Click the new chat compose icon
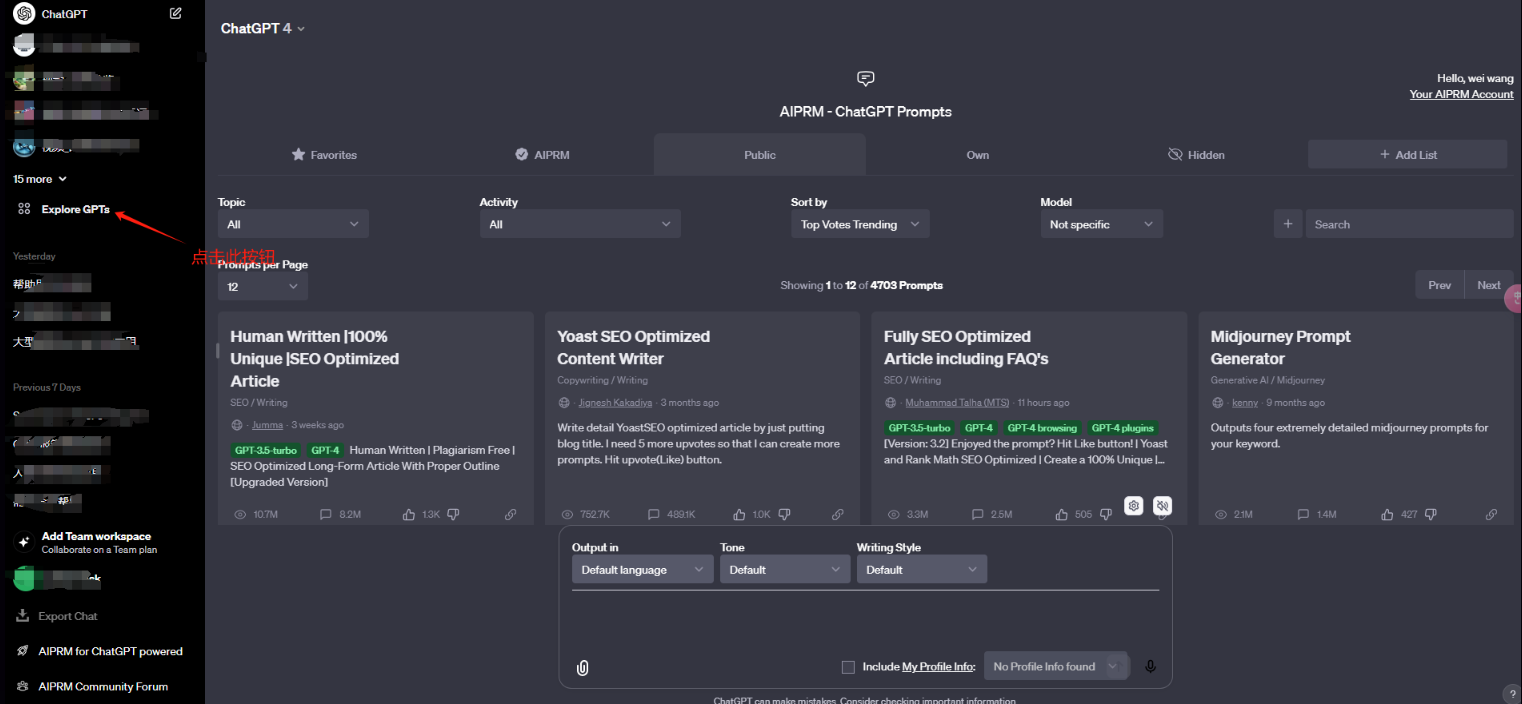Screen dimensions: 1522x704 pyautogui.click(x=176, y=14)
